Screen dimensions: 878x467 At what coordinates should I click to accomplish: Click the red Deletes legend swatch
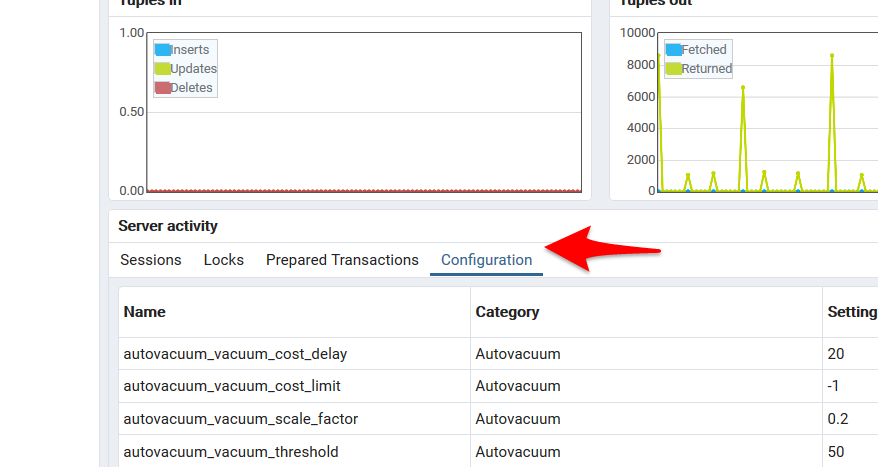coord(163,88)
